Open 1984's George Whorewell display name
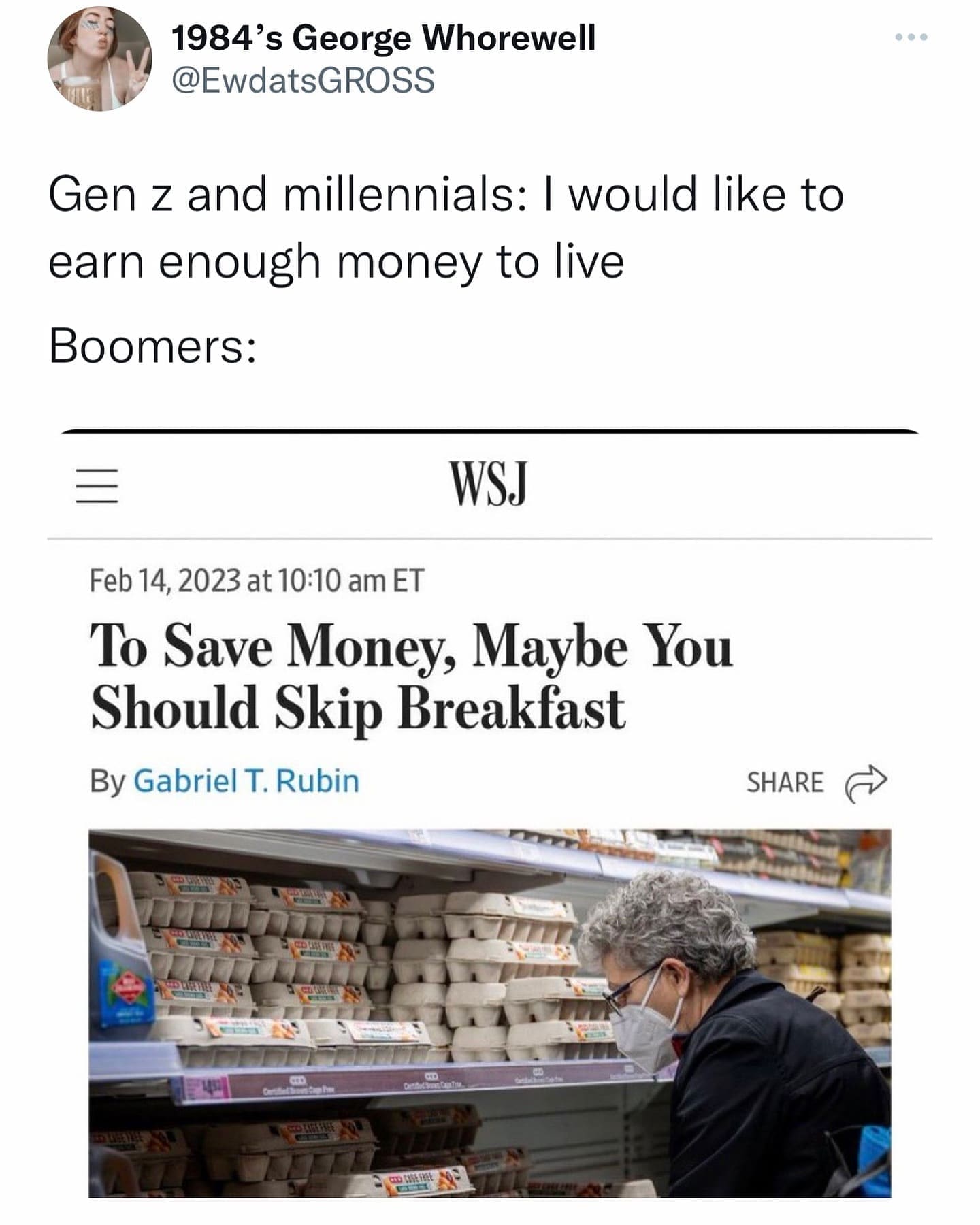The image size is (980, 1225). [x=383, y=37]
